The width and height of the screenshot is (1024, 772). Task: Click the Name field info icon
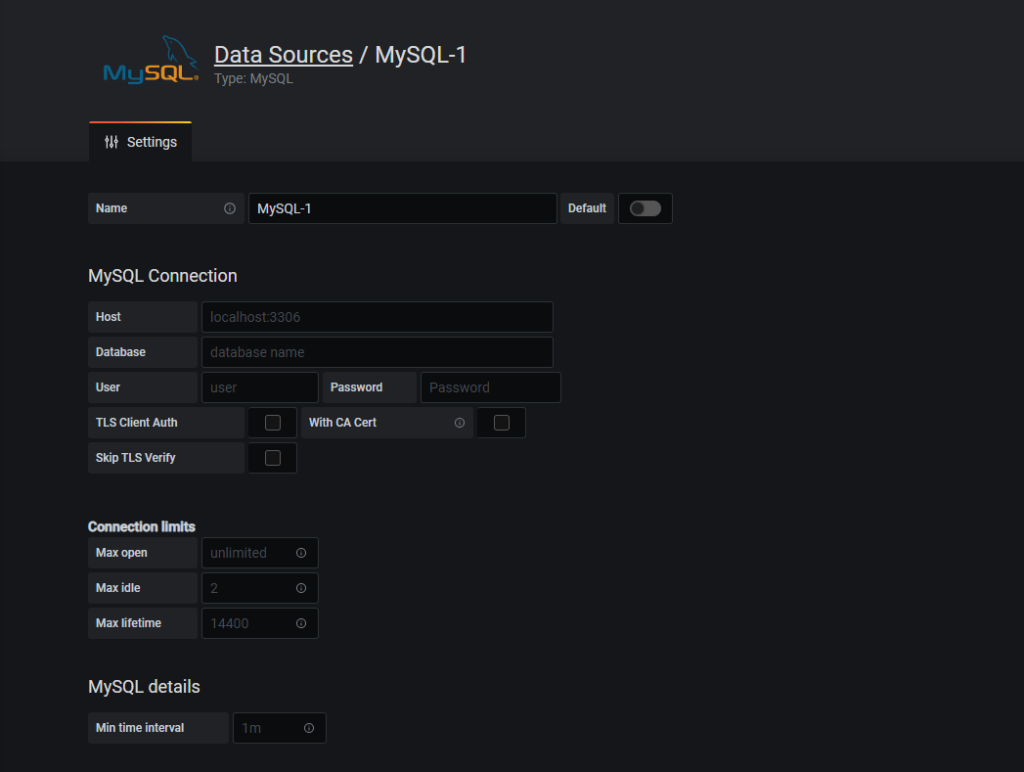230,208
